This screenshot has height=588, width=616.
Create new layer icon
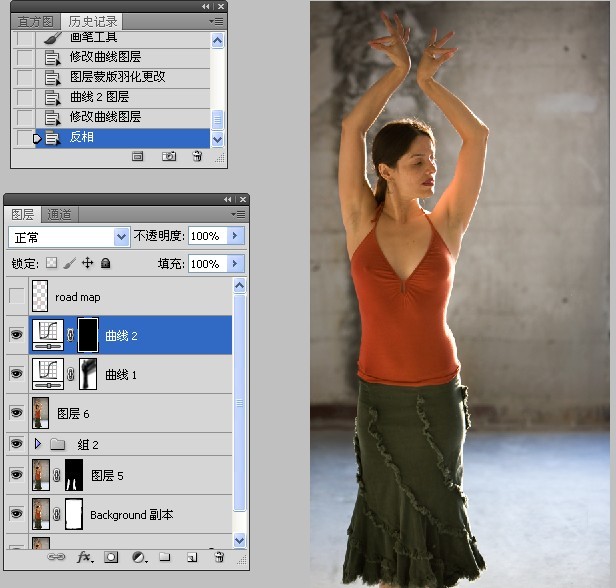(192, 557)
